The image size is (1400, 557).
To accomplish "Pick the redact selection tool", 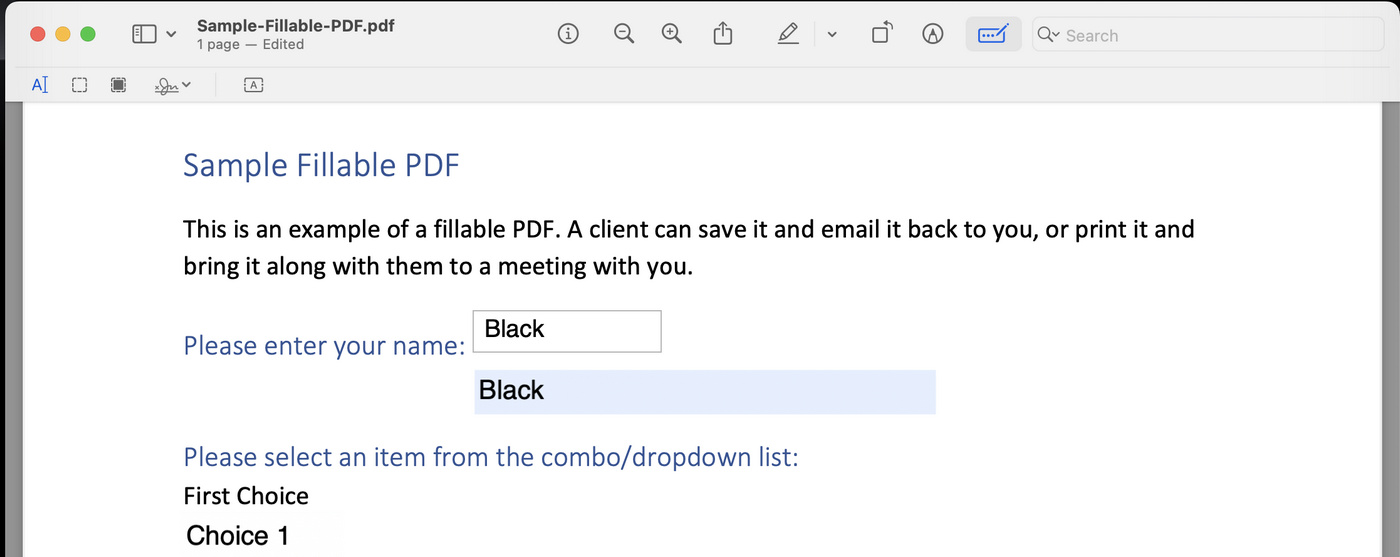I will tap(118, 85).
